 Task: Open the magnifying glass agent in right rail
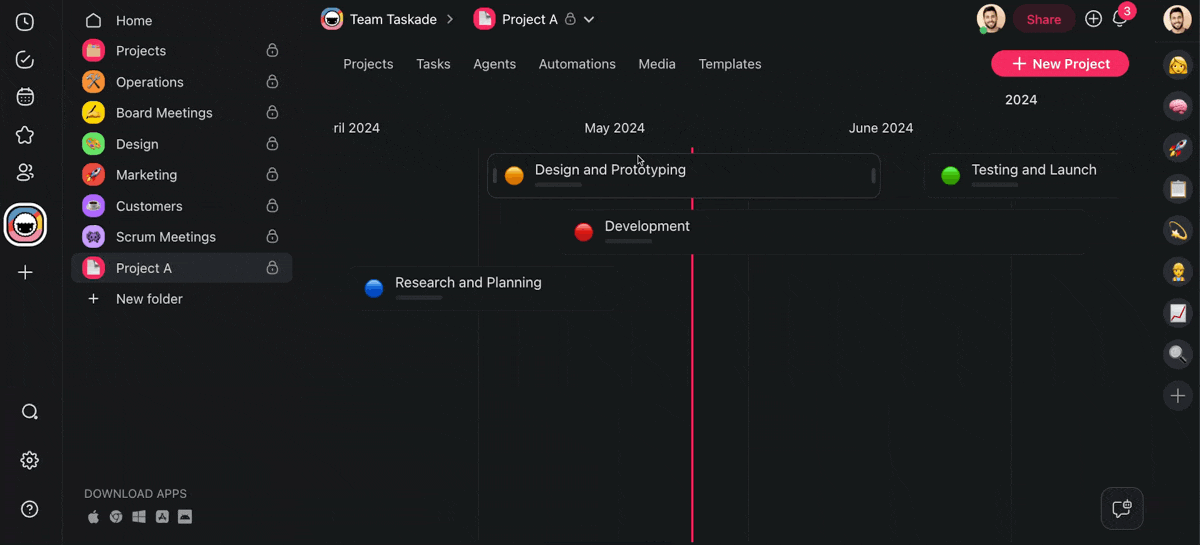tap(1178, 354)
